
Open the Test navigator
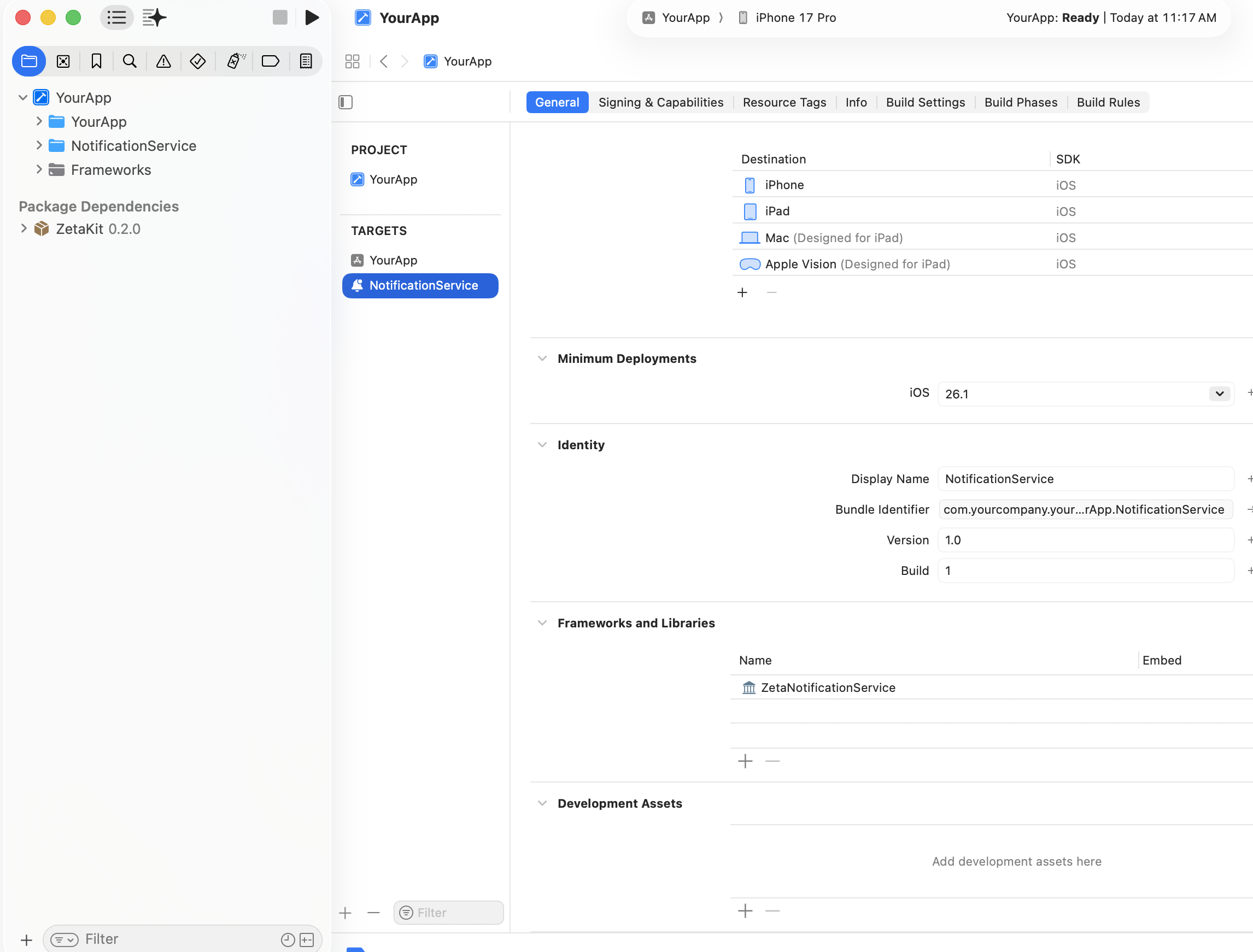pos(198,61)
